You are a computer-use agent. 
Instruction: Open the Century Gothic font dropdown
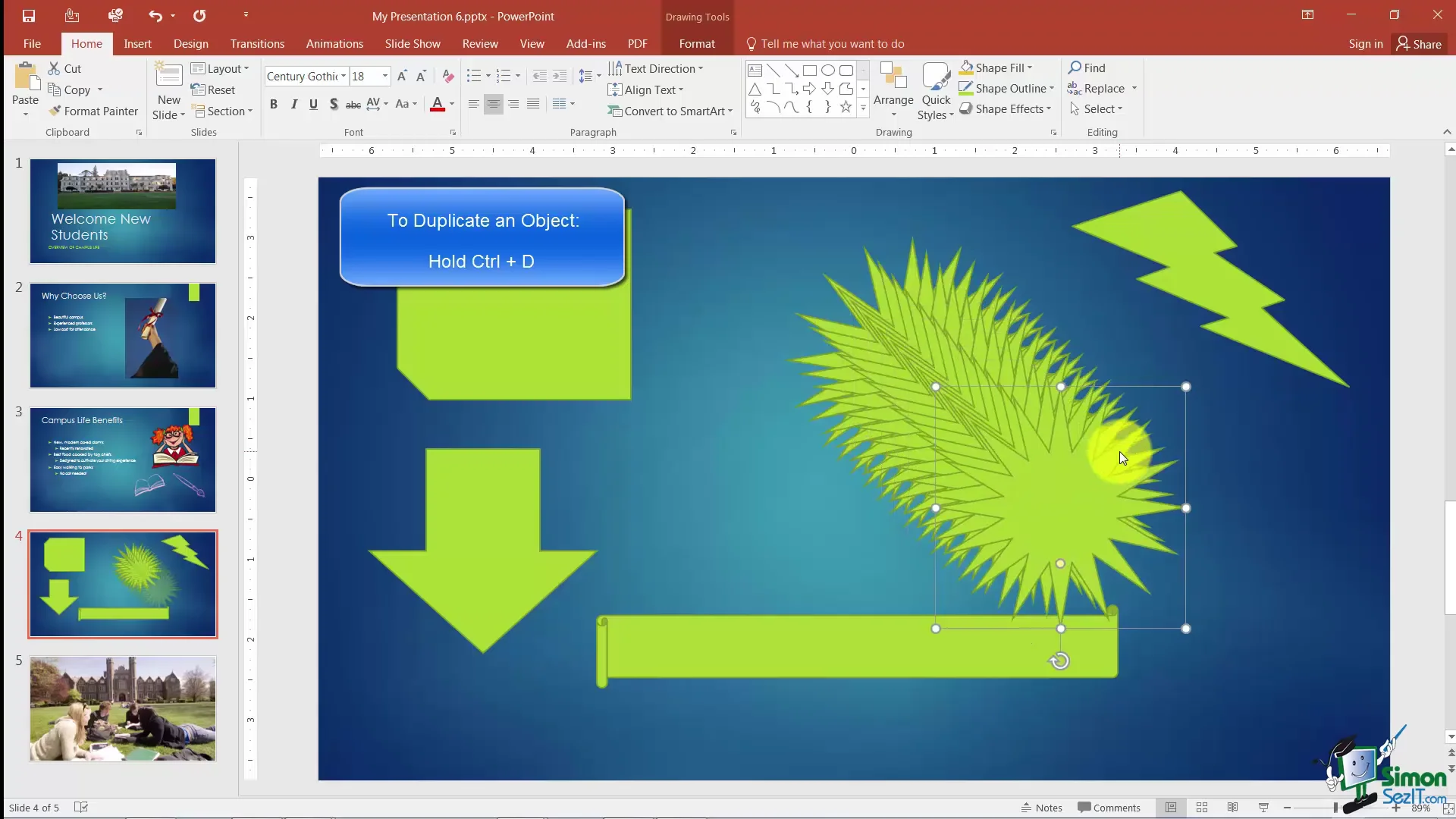(344, 76)
